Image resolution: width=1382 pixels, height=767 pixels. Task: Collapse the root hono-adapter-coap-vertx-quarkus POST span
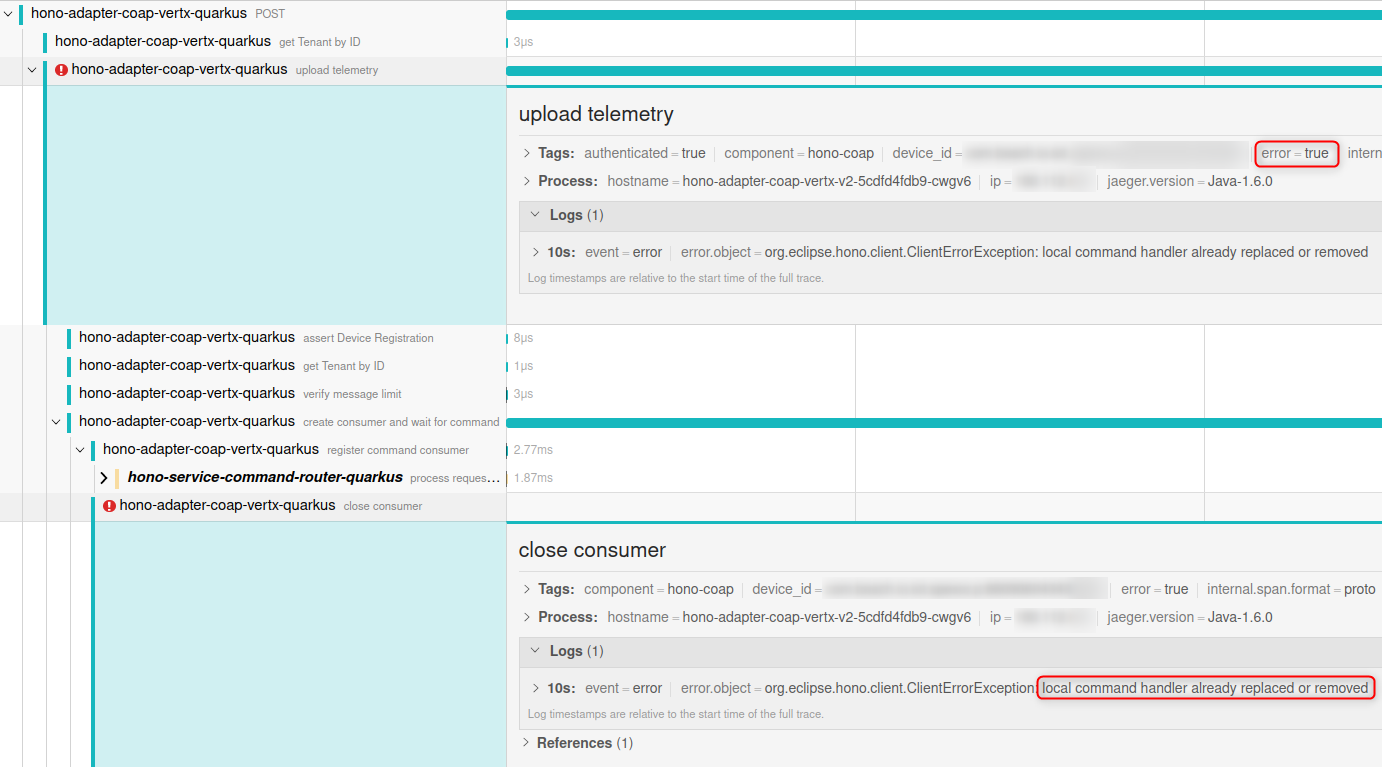[8, 13]
